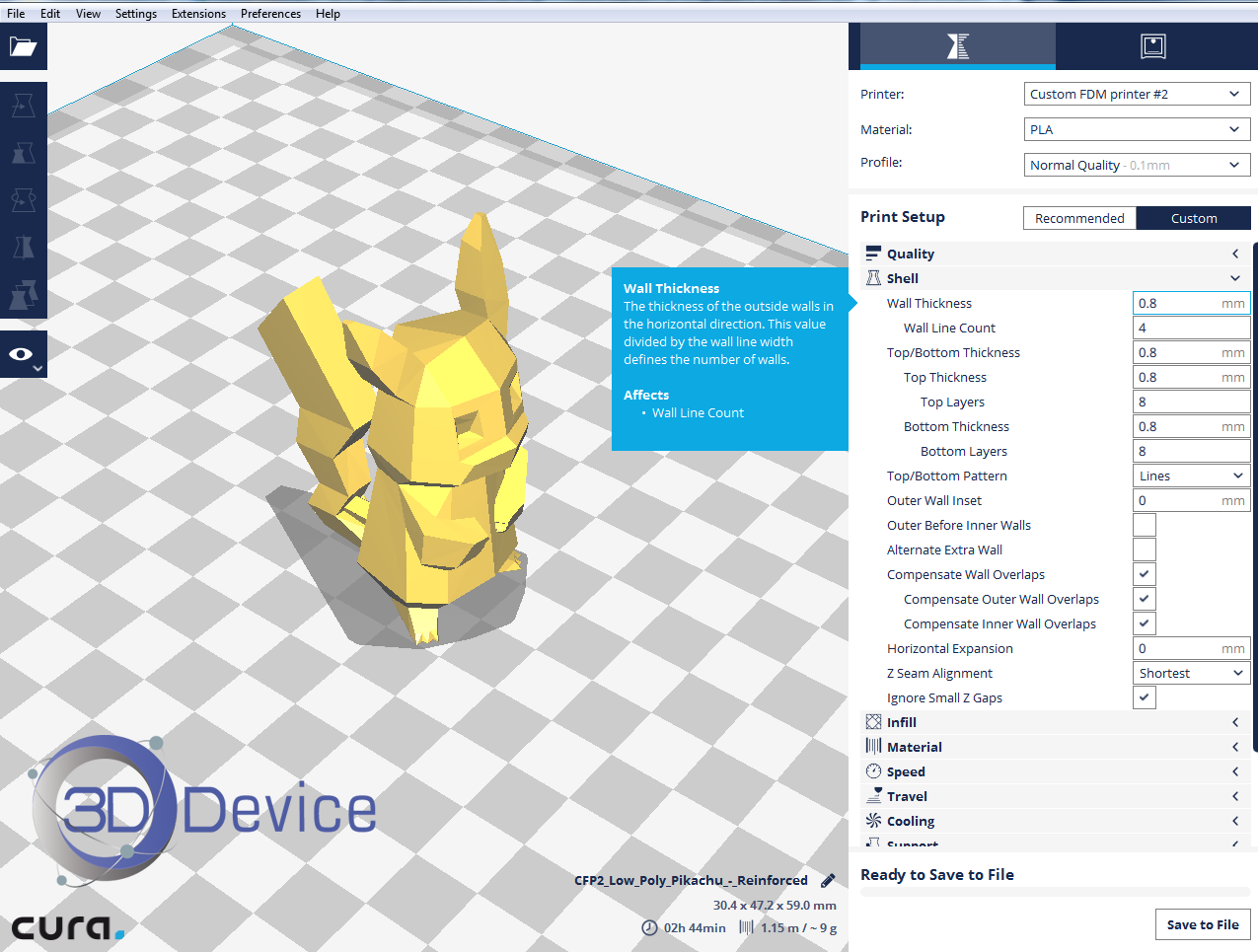The image size is (1258, 952).
Task: Open the Z Seam Alignment dropdown
Action: pyautogui.click(x=1191, y=673)
